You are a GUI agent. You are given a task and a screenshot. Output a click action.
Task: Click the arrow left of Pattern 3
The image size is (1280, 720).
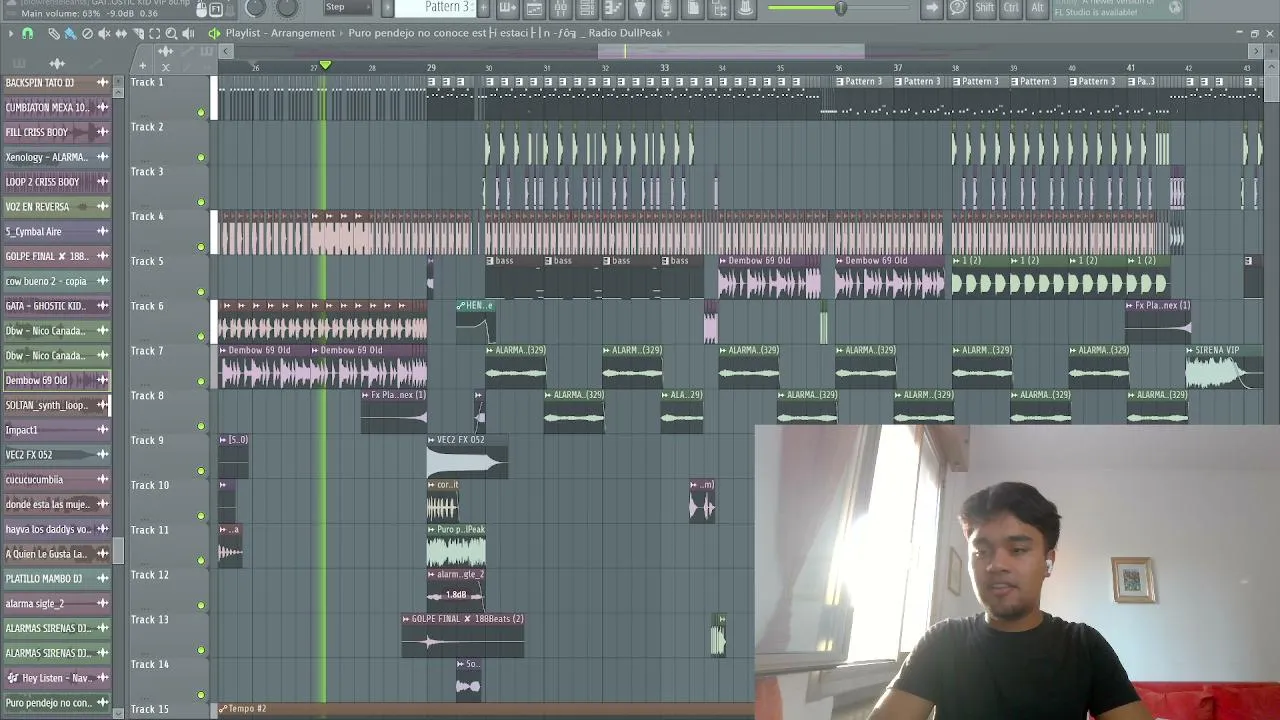click(387, 8)
